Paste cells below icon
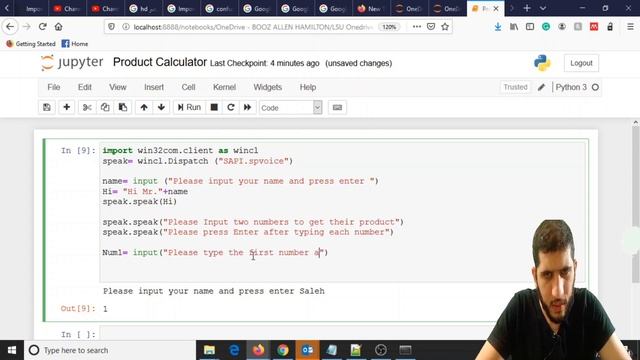Viewport: 640px width, 360px height. (122, 107)
